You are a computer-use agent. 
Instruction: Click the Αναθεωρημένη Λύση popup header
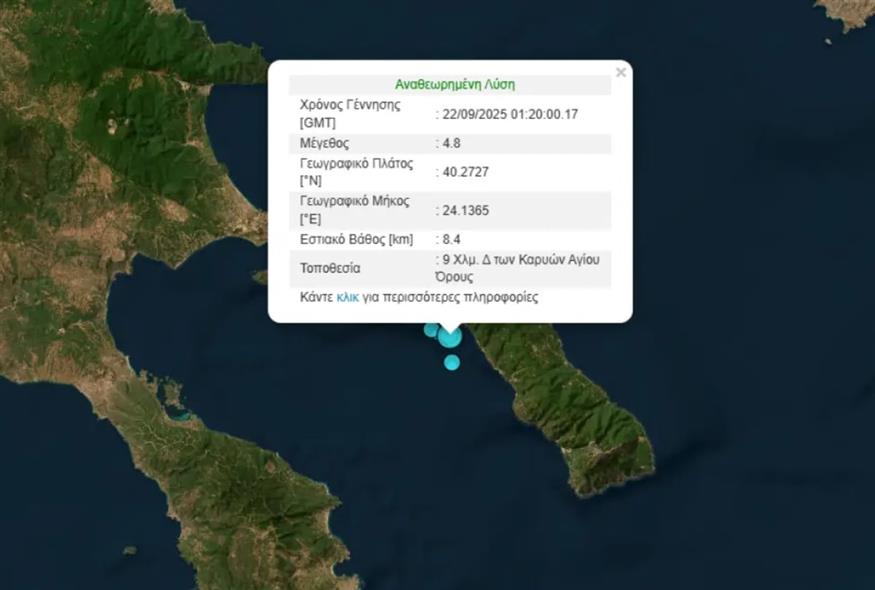(455, 85)
